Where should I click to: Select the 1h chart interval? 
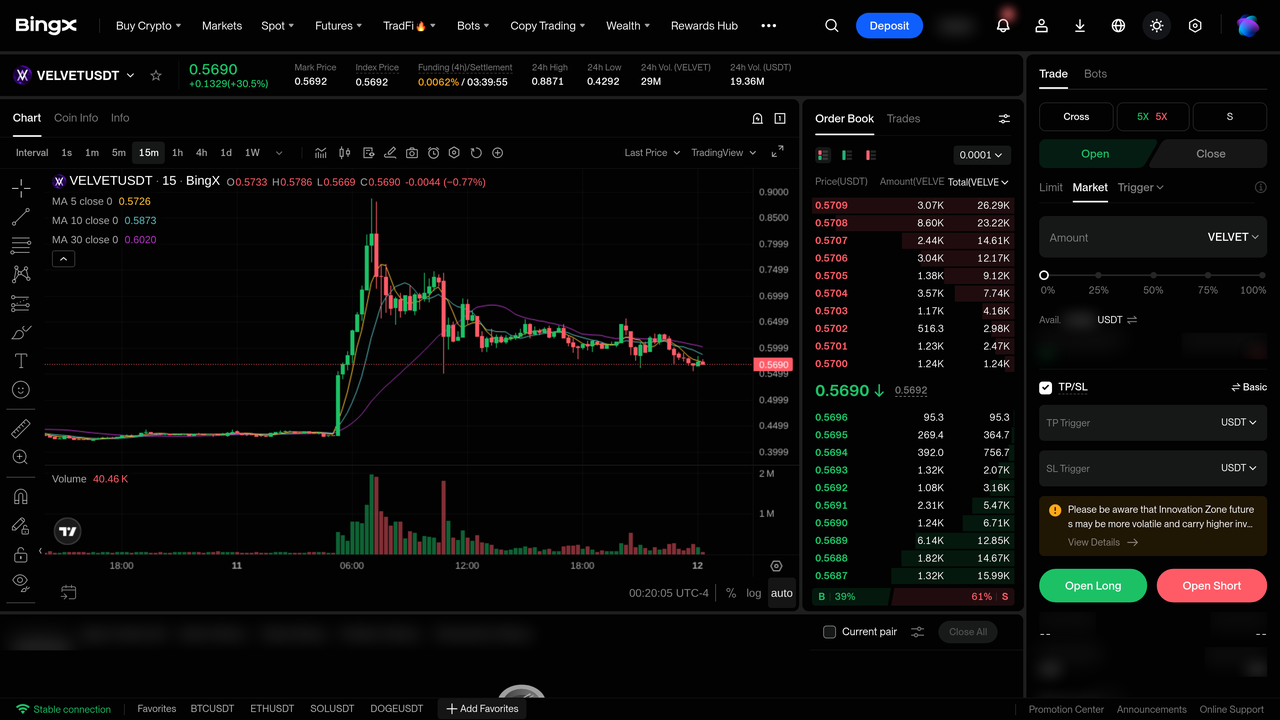[177, 153]
